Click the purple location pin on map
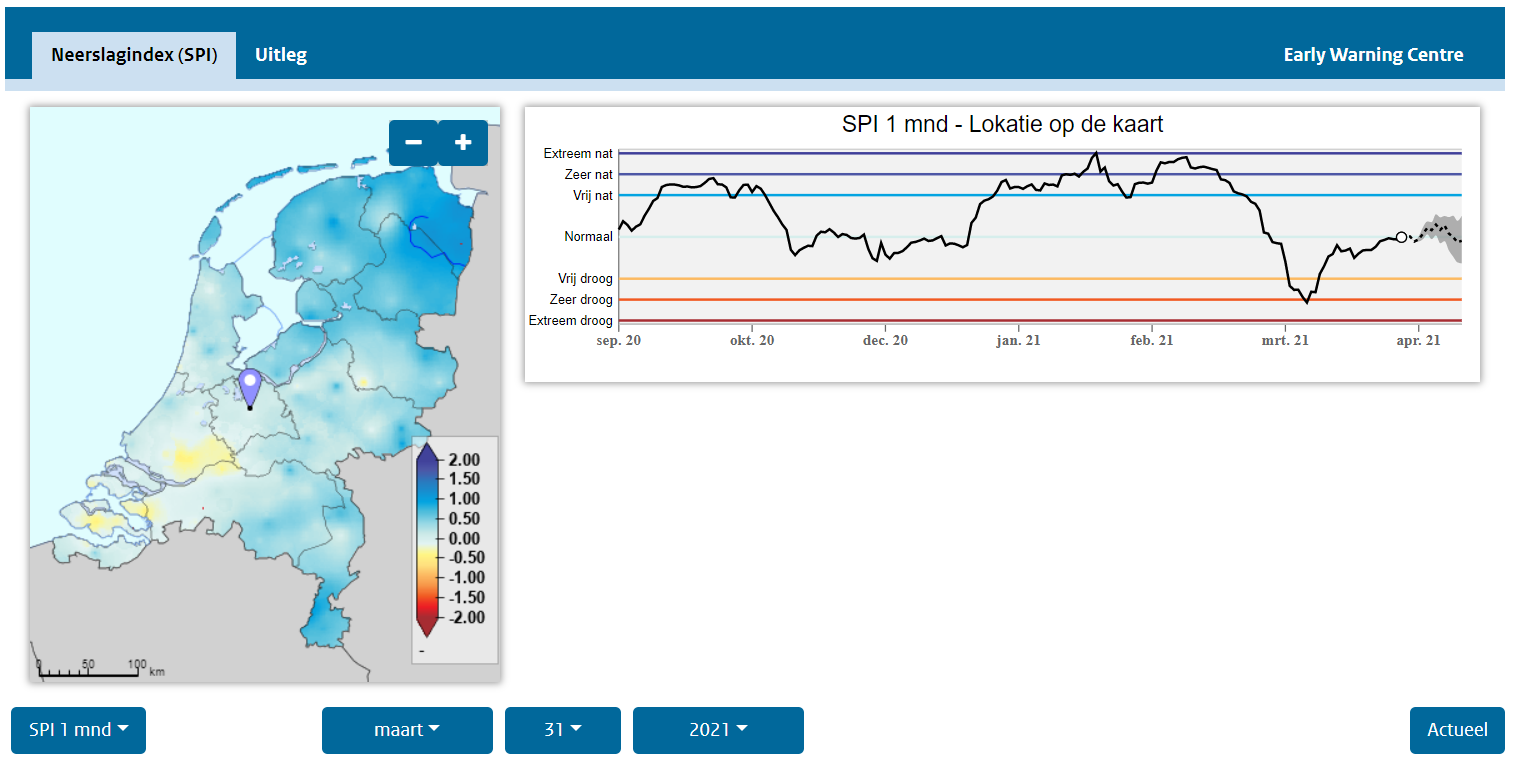1531x771 pixels. [250, 386]
